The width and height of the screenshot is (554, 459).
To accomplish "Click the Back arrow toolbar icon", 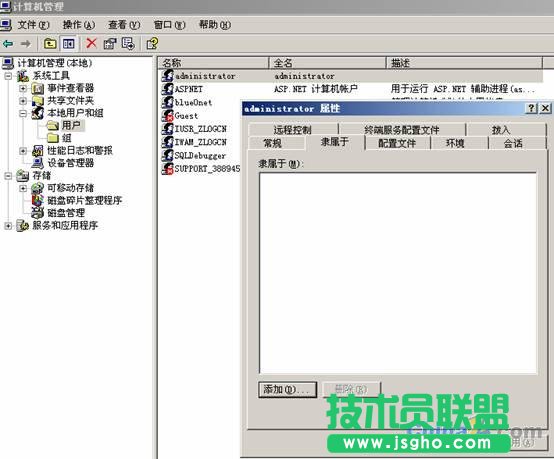I will tap(8, 44).
